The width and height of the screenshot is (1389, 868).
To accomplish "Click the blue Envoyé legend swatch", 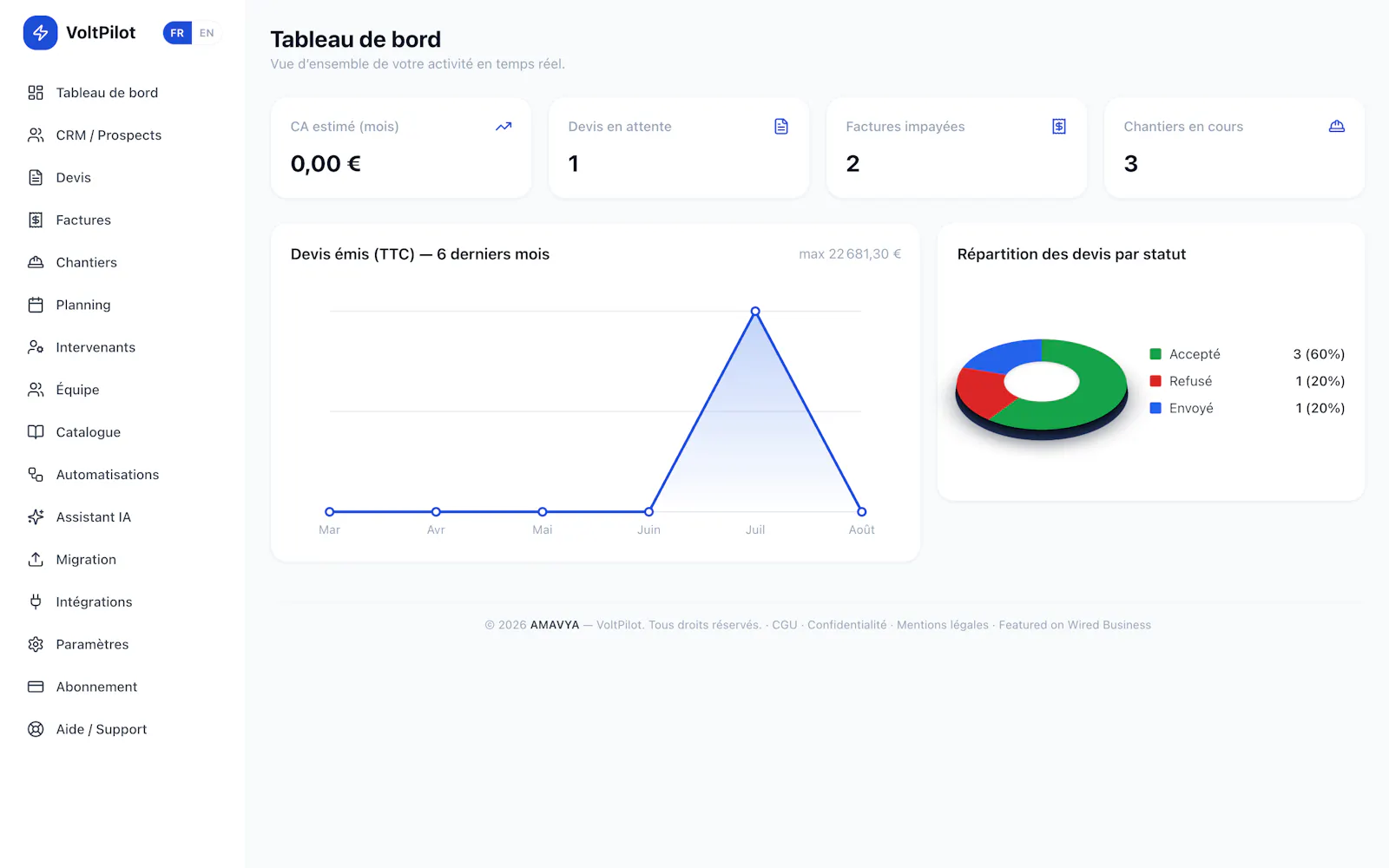I will pyautogui.click(x=1155, y=408).
